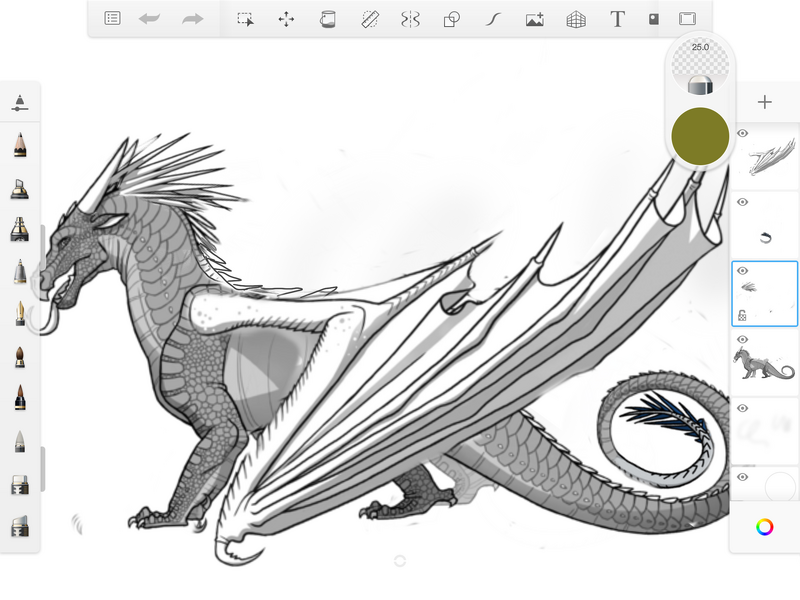Click the import image icon
Viewport: 800px width, 600px height.
pos(534,19)
